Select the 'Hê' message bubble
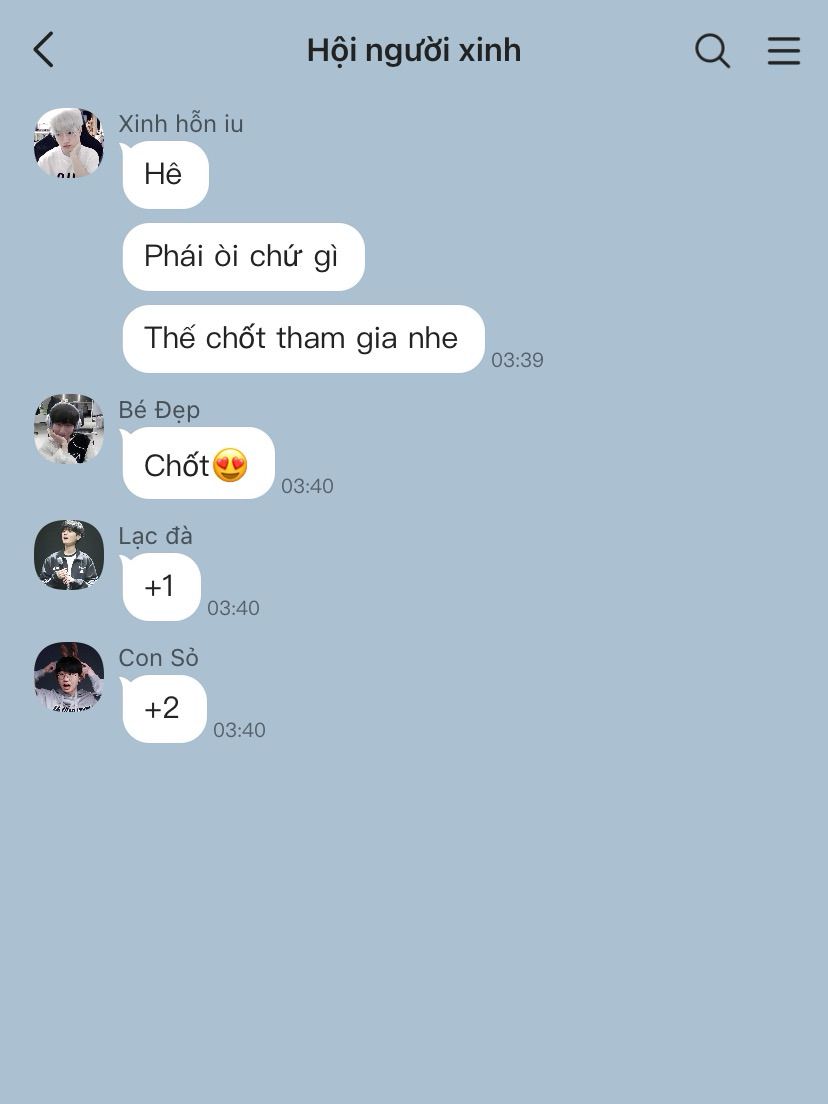828x1104 pixels. click(x=165, y=175)
